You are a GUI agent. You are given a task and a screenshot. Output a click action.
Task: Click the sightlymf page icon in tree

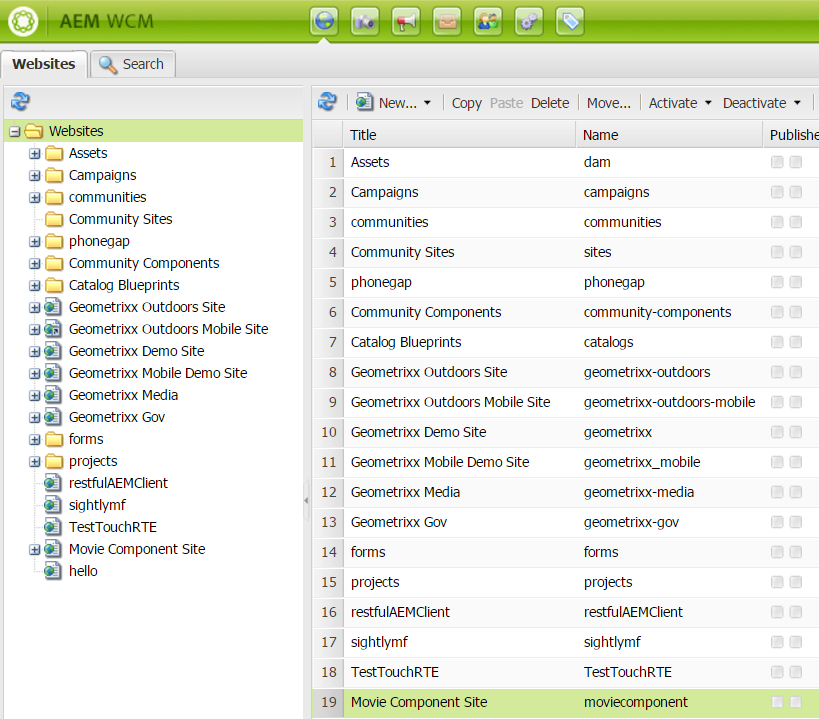pyautogui.click(x=52, y=505)
